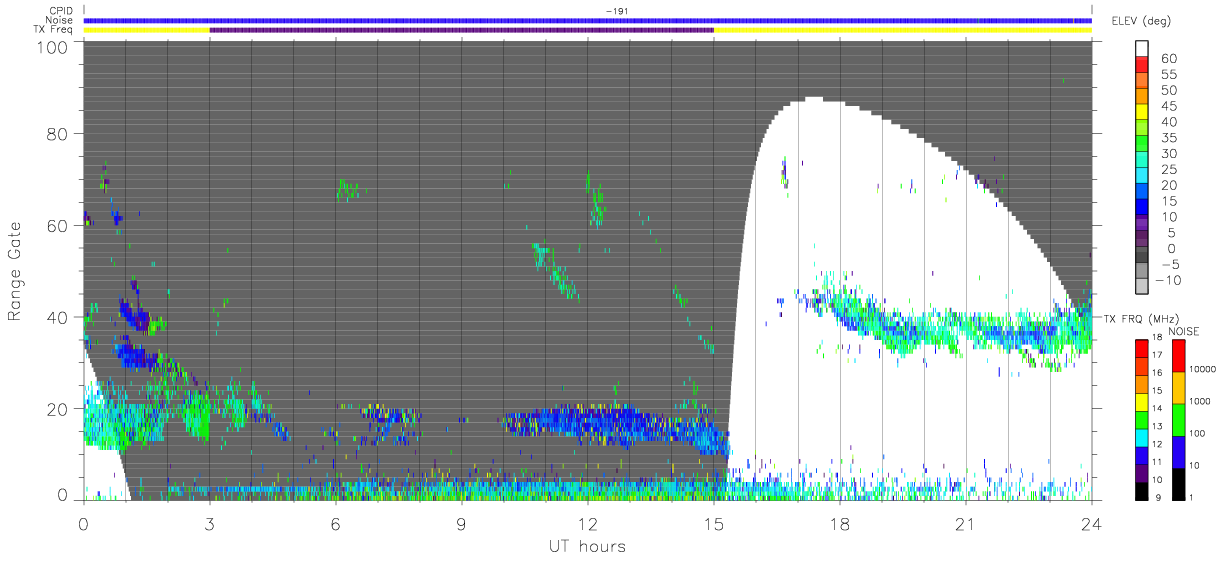Click the '15' tick label on UT hours axis
This screenshot has height=567, width=1228.
pos(714,523)
